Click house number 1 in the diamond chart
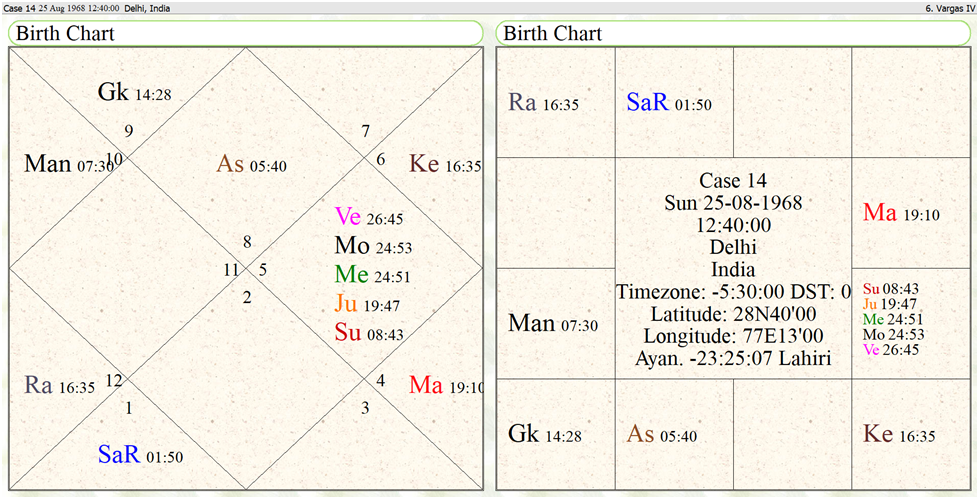This screenshot has height=499, width=979. 129,408
